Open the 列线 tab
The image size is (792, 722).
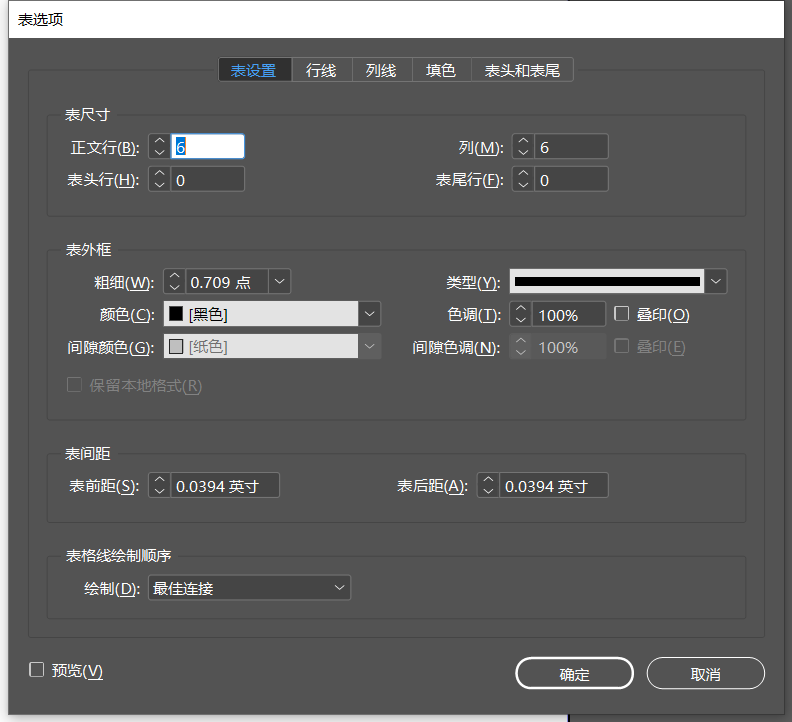pos(381,70)
